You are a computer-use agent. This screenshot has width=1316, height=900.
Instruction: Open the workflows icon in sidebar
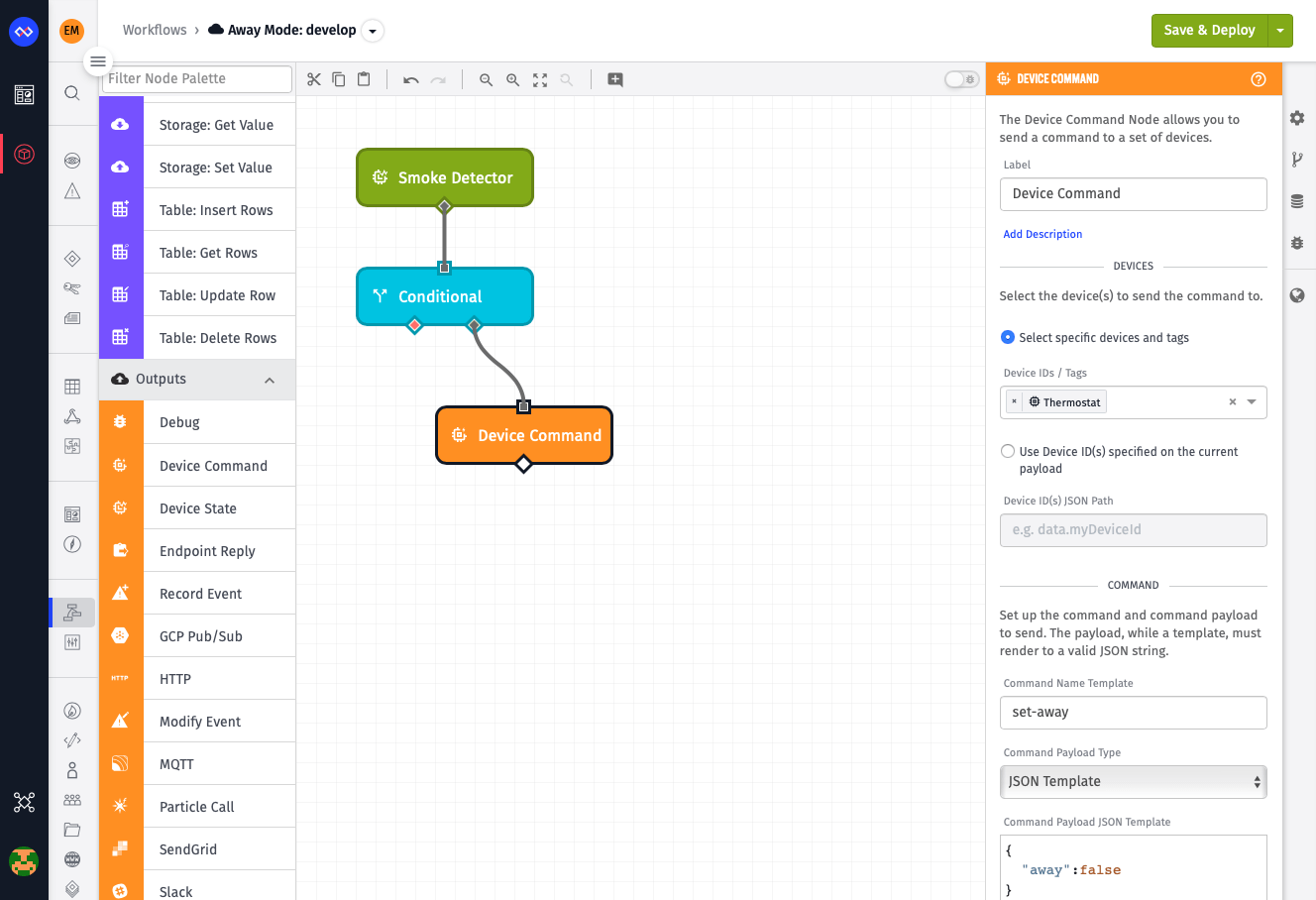(x=72, y=613)
